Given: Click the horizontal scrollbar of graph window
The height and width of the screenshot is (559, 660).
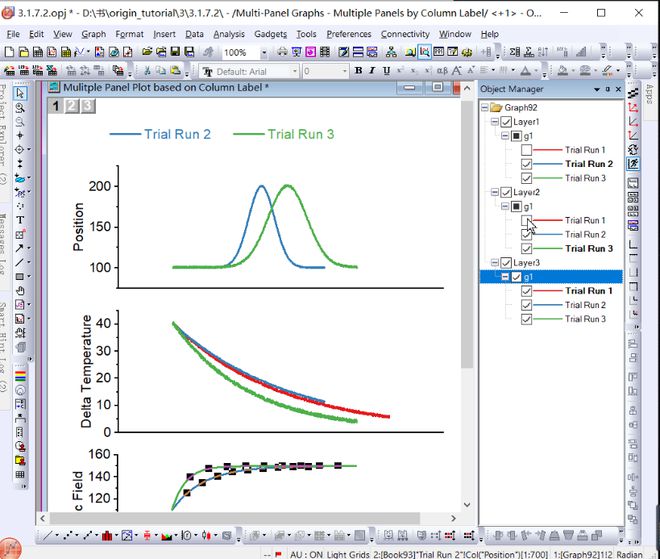Looking at the screenshot, I should [x=235, y=518].
